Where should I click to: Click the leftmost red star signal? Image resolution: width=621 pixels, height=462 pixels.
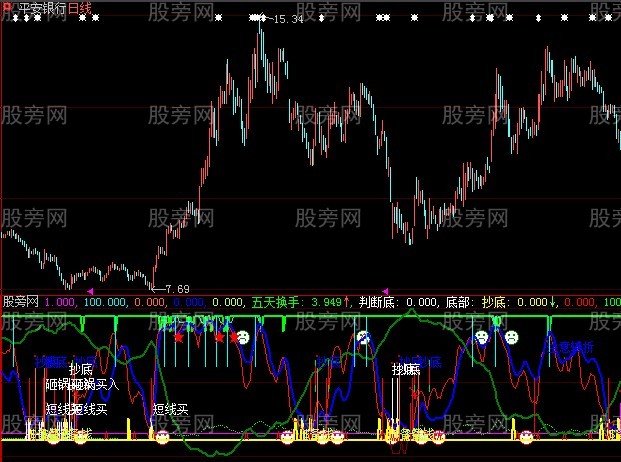click(x=178, y=338)
